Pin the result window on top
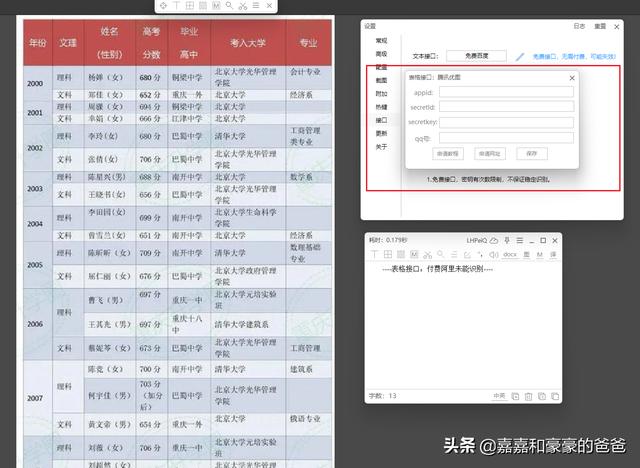Viewport: 640px width, 468px height. (507, 240)
